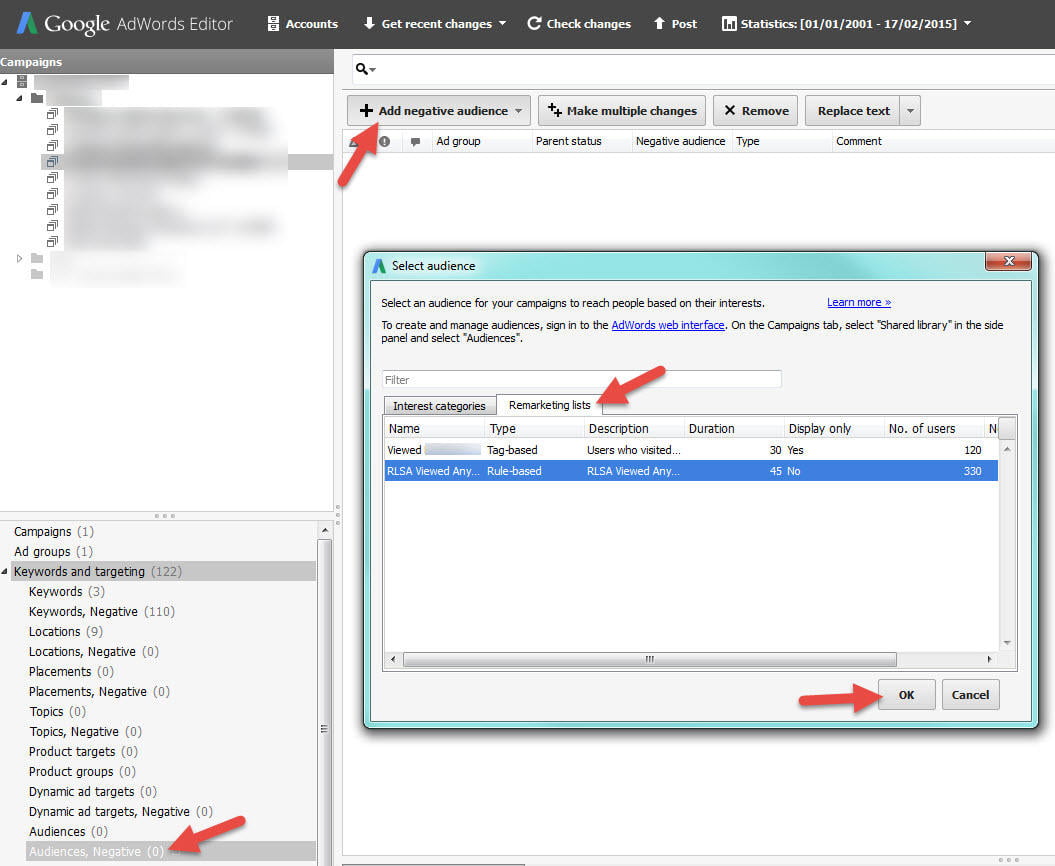Select the Viewed tag-based audience row
Image resolution: width=1055 pixels, height=866 pixels.
pos(691,450)
